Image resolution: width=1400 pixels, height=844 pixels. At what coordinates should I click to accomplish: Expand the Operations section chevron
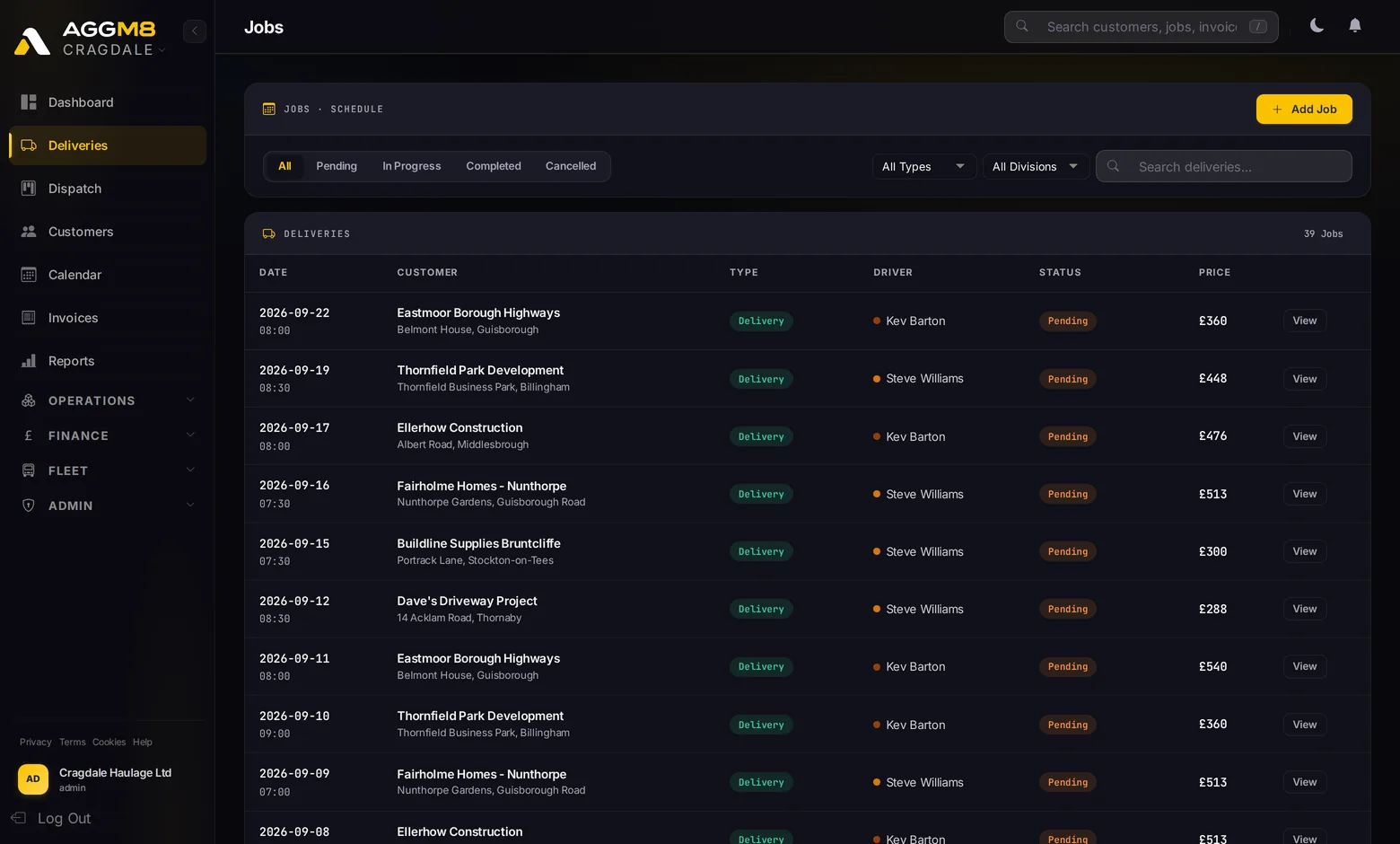pyautogui.click(x=190, y=400)
